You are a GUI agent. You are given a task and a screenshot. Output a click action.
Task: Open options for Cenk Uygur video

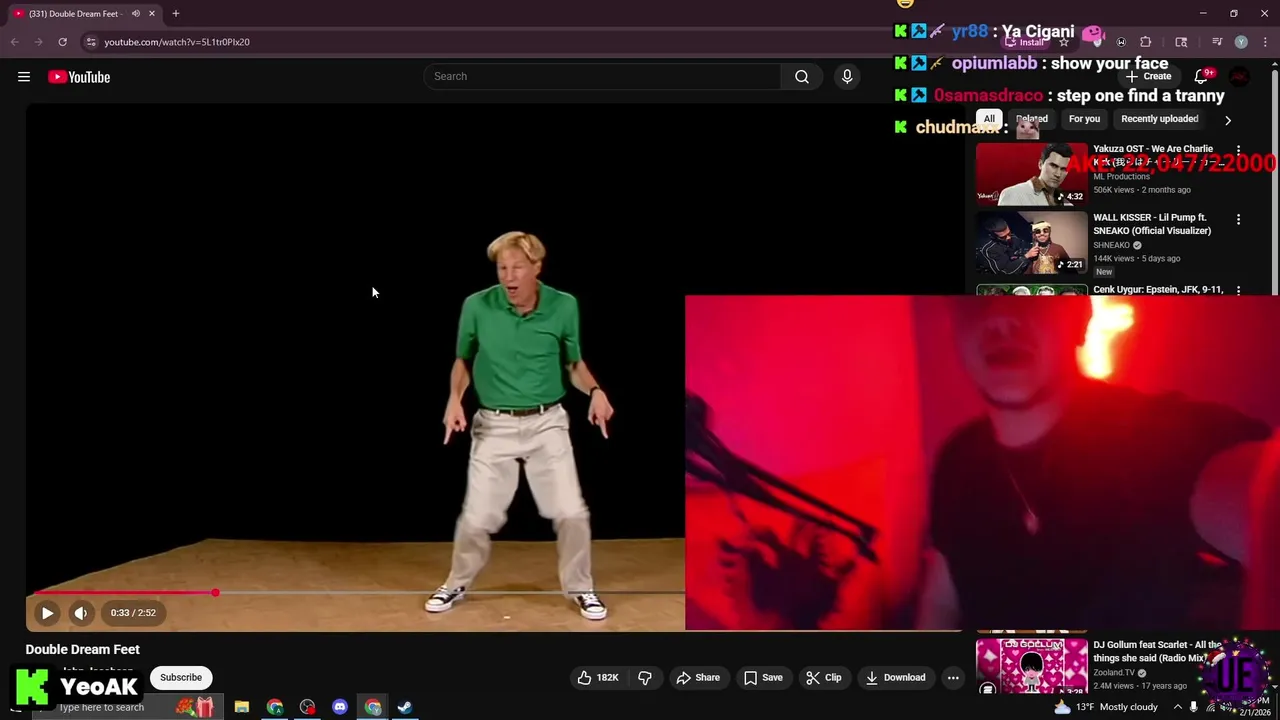click(x=1238, y=290)
